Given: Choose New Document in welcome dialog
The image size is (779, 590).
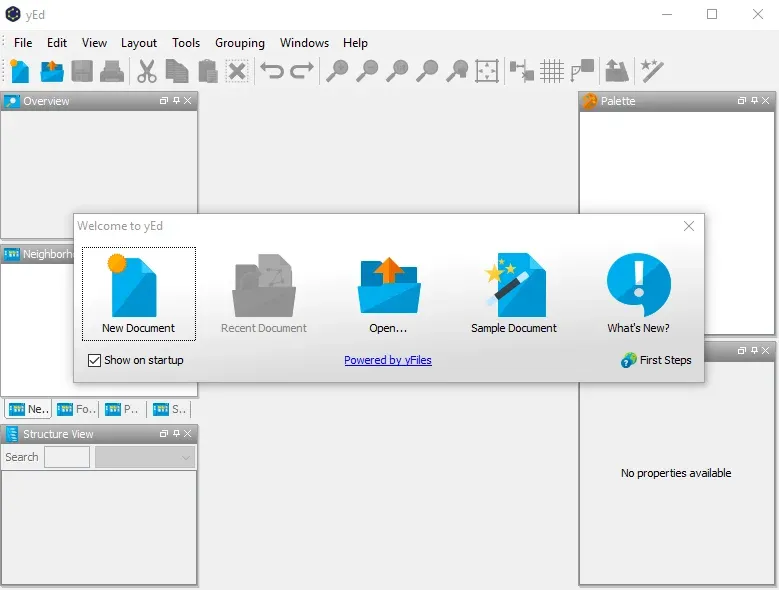Looking at the screenshot, I should [139, 294].
